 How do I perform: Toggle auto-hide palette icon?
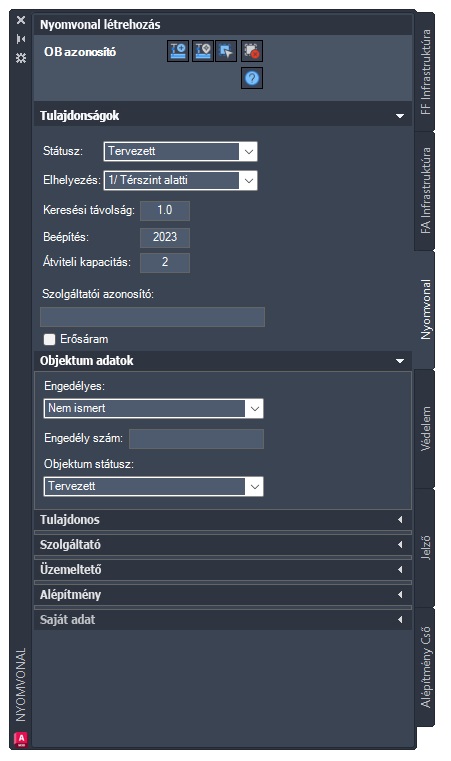tap(20, 39)
